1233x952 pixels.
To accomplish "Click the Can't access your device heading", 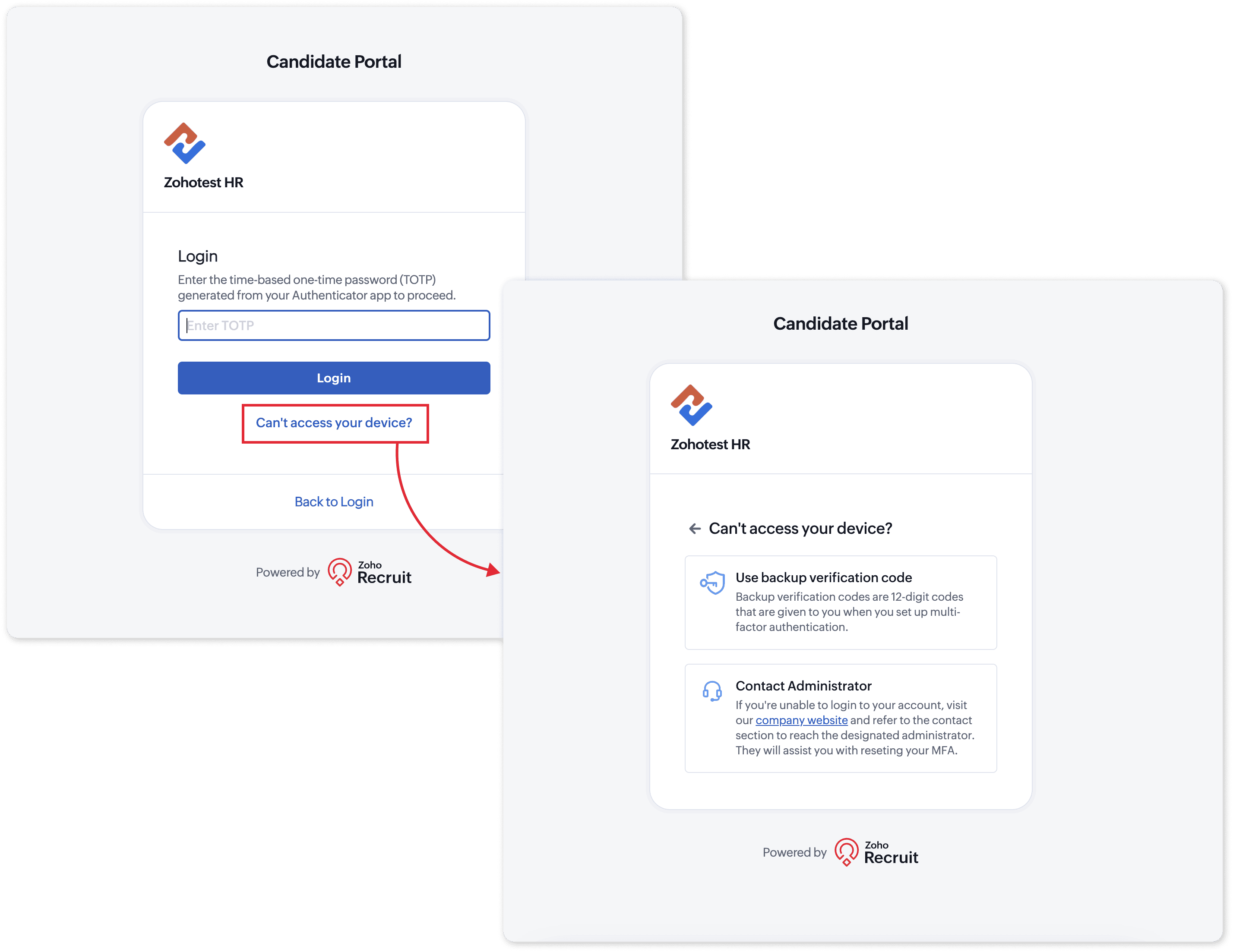I will pos(800,528).
